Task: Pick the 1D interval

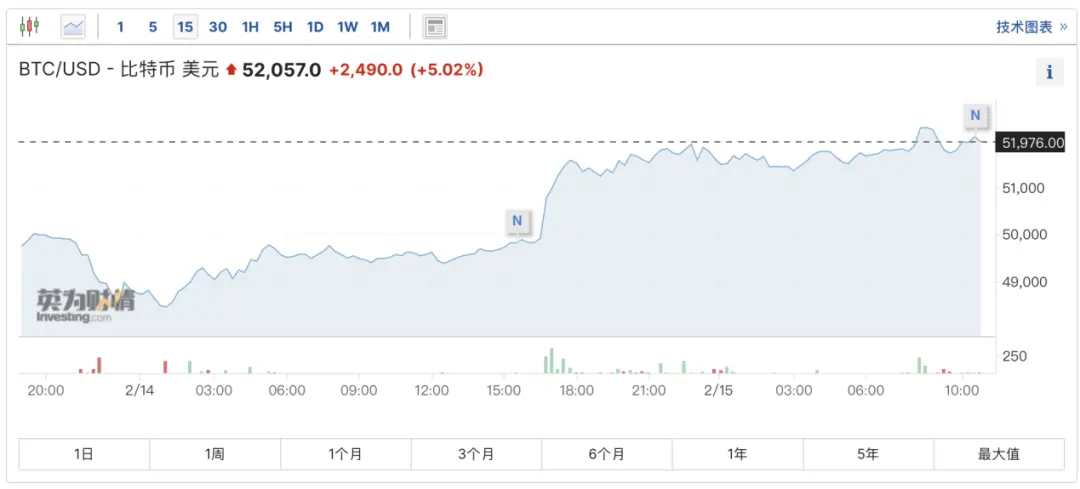Action: pyautogui.click(x=315, y=27)
